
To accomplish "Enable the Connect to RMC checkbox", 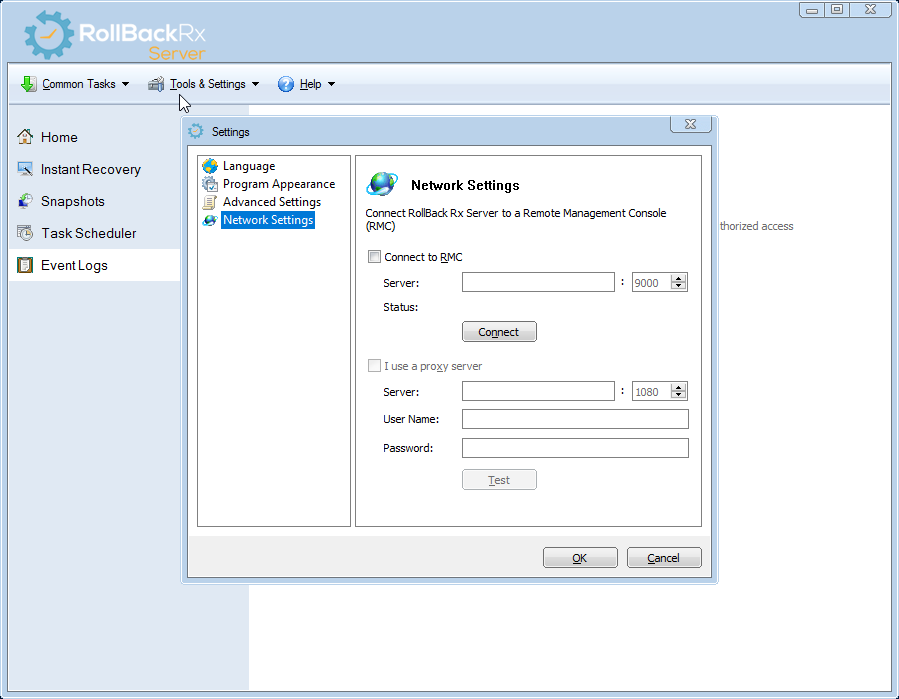I will pyautogui.click(x=374, y=256).
